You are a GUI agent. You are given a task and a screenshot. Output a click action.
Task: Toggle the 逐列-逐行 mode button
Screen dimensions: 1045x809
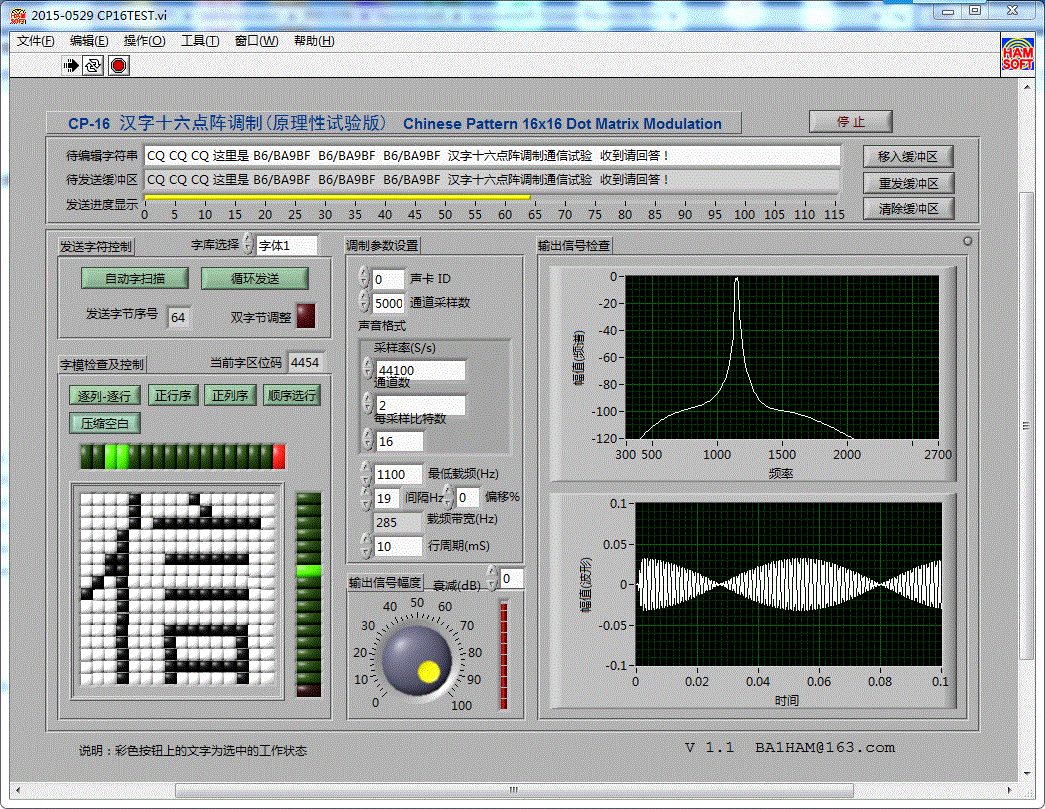(105, 396)
